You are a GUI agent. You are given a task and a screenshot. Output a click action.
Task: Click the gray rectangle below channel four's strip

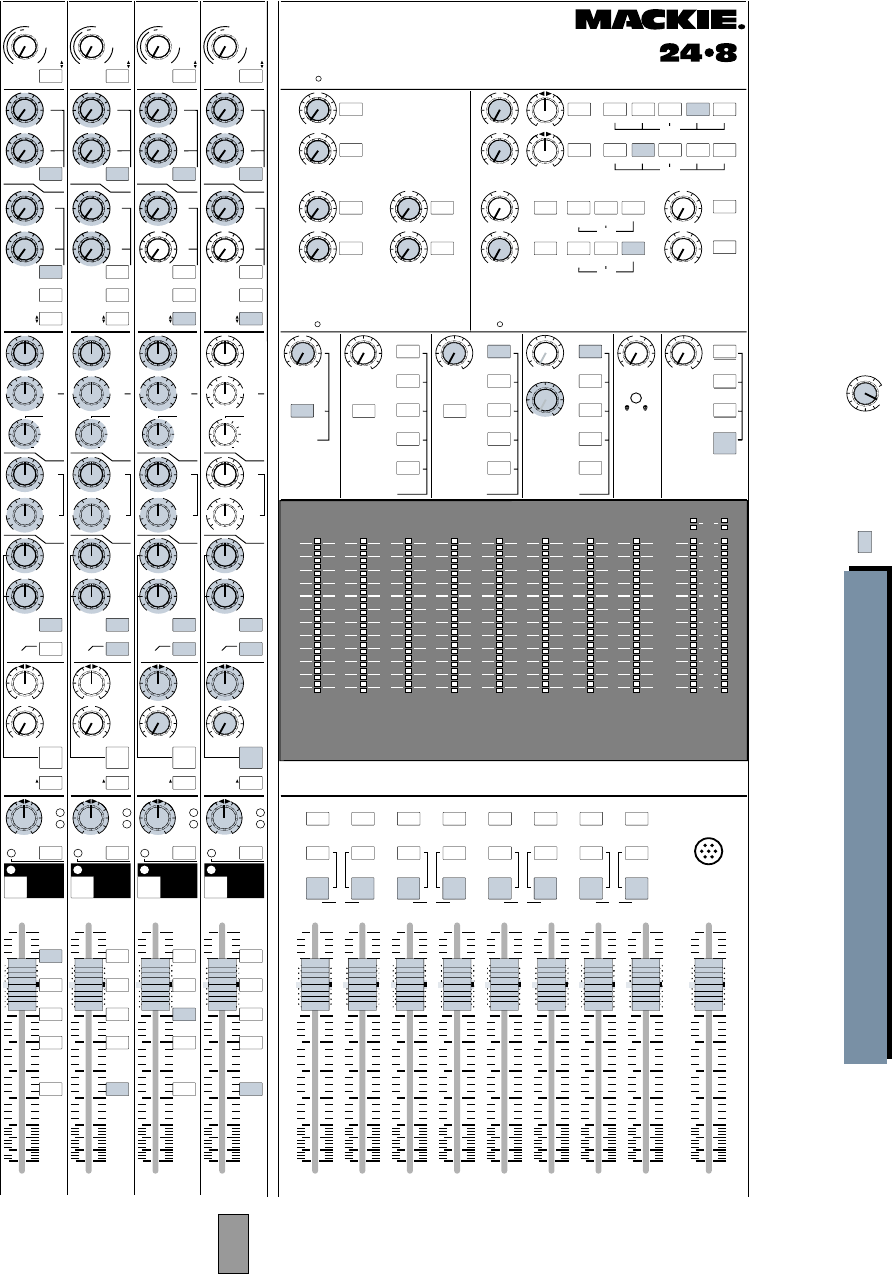tap(233, 1244)
